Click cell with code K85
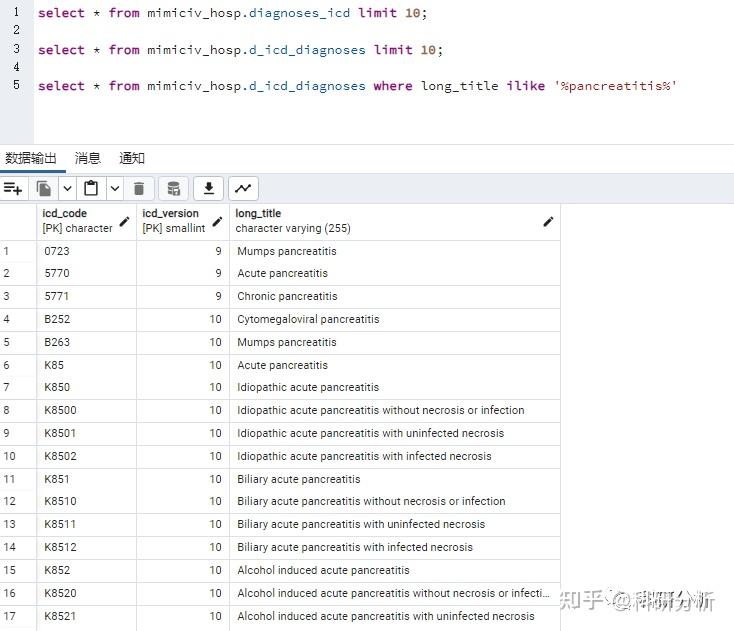The width and height of the screenshot is (734, 631). 86,366
